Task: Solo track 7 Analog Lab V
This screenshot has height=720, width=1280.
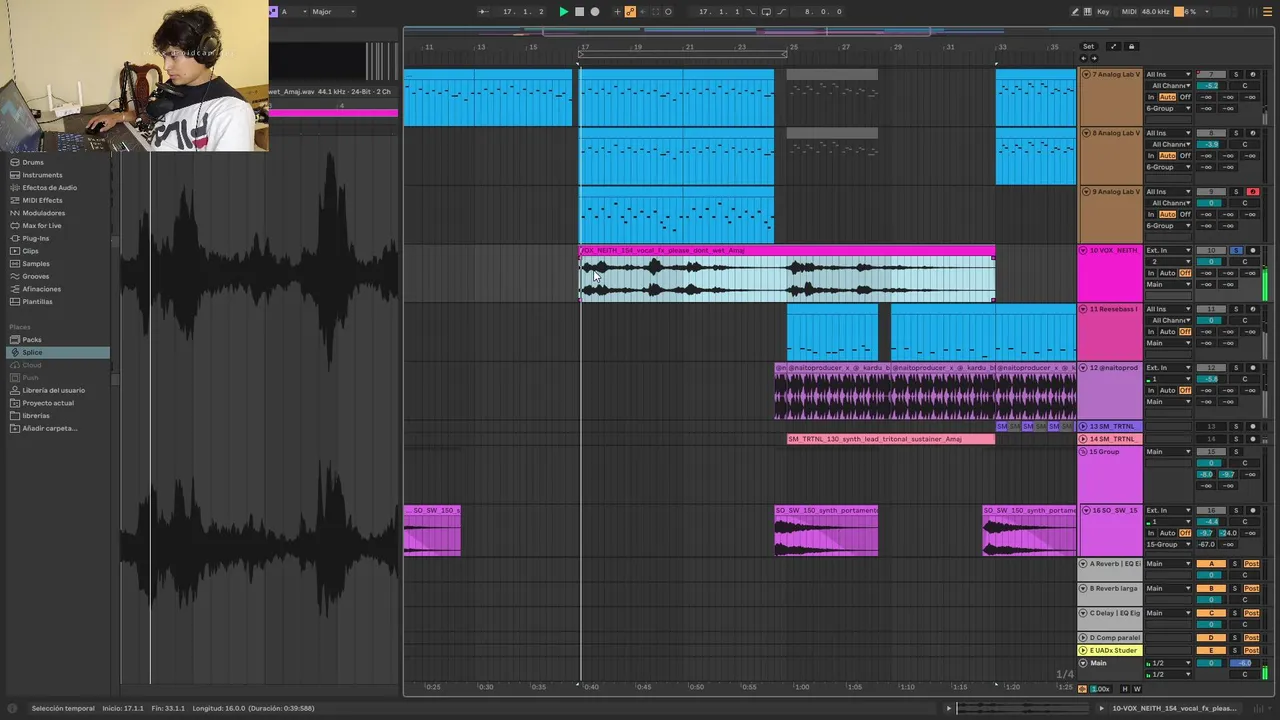Action: (x=1235, y=75)
